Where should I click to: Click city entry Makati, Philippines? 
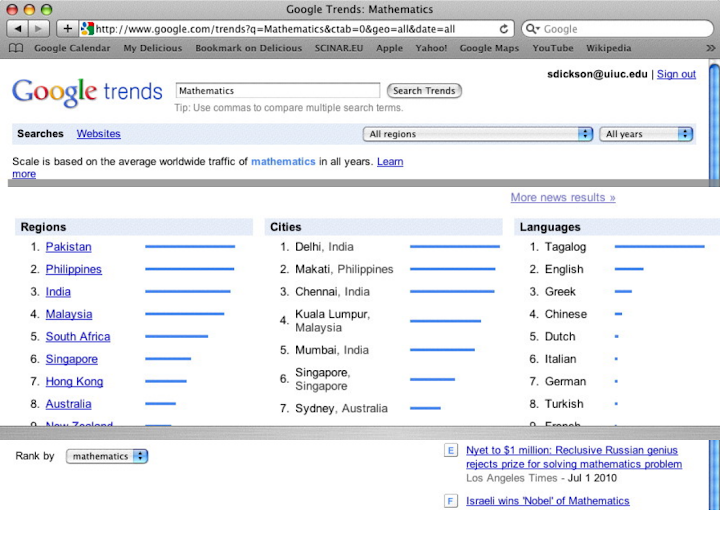pyautogui.click(x=344, y=270)
